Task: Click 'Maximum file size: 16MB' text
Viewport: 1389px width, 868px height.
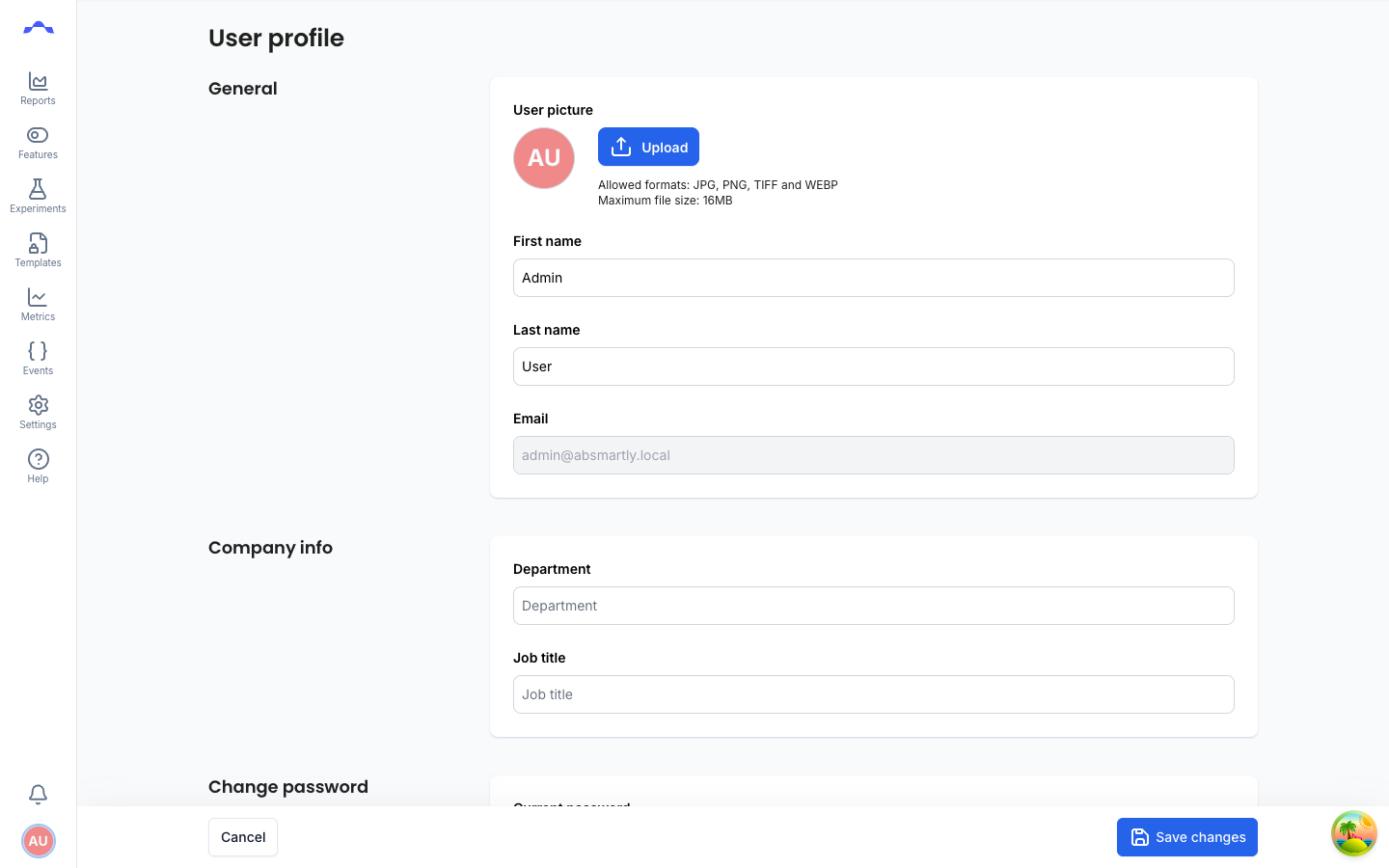Action: pyautogui.click(x=666, y=201)
